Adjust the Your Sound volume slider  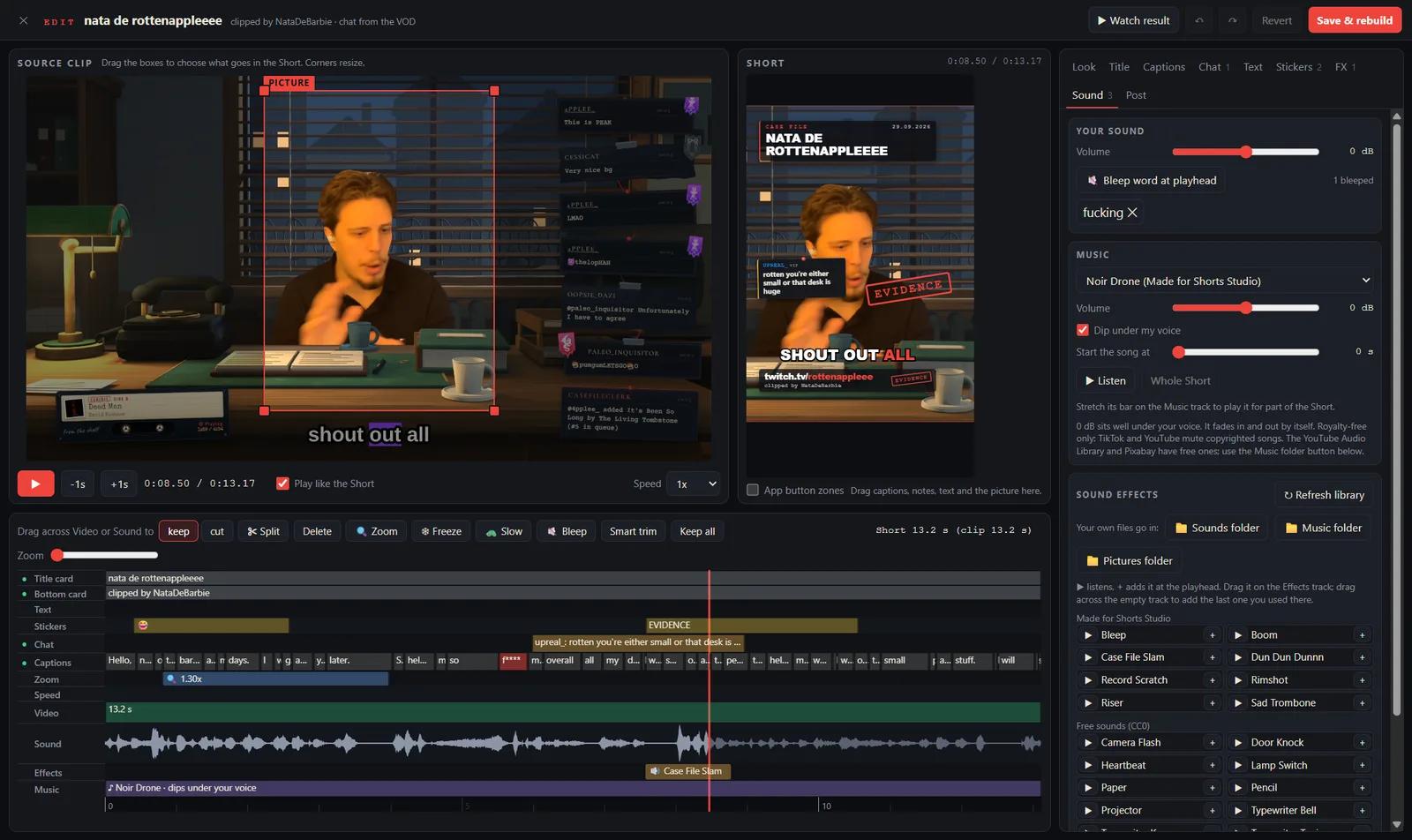(x=1245, y=152)
